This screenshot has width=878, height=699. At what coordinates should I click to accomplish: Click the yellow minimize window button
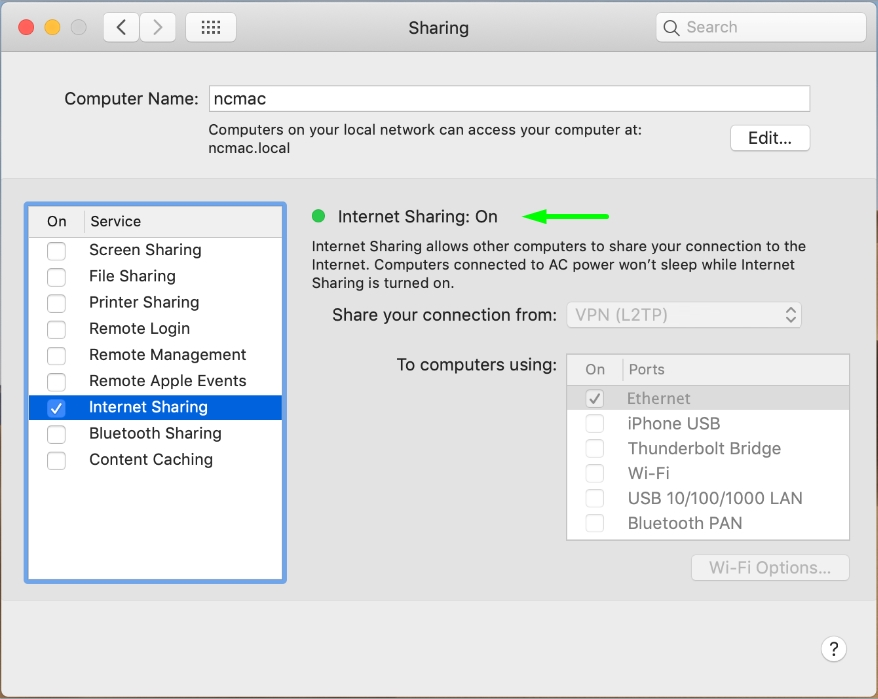(52, 27)
